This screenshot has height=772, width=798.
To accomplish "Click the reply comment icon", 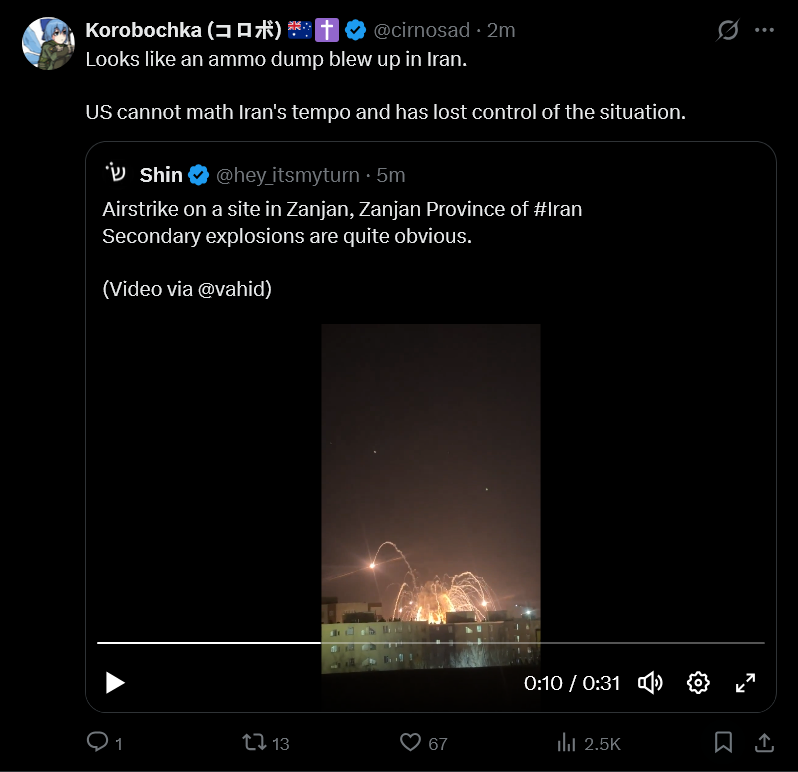I will pos(98,742).
